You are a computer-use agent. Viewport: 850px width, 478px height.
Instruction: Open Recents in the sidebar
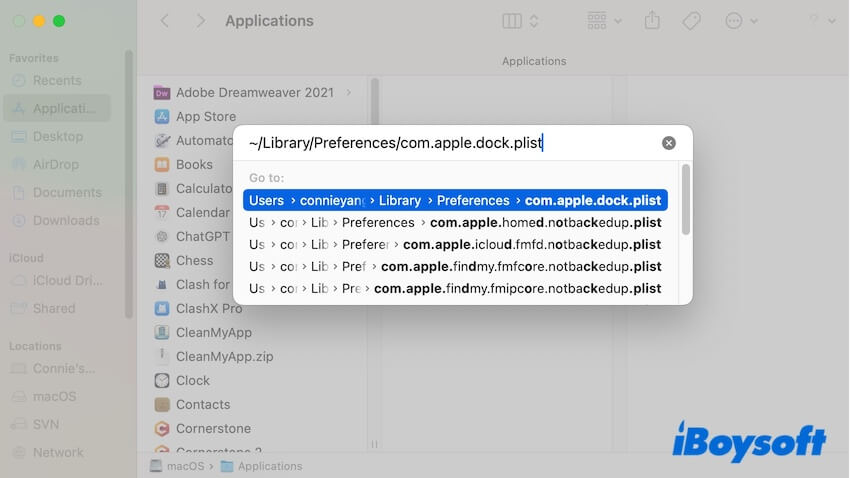pyautogui.click(x=57, y=80)
